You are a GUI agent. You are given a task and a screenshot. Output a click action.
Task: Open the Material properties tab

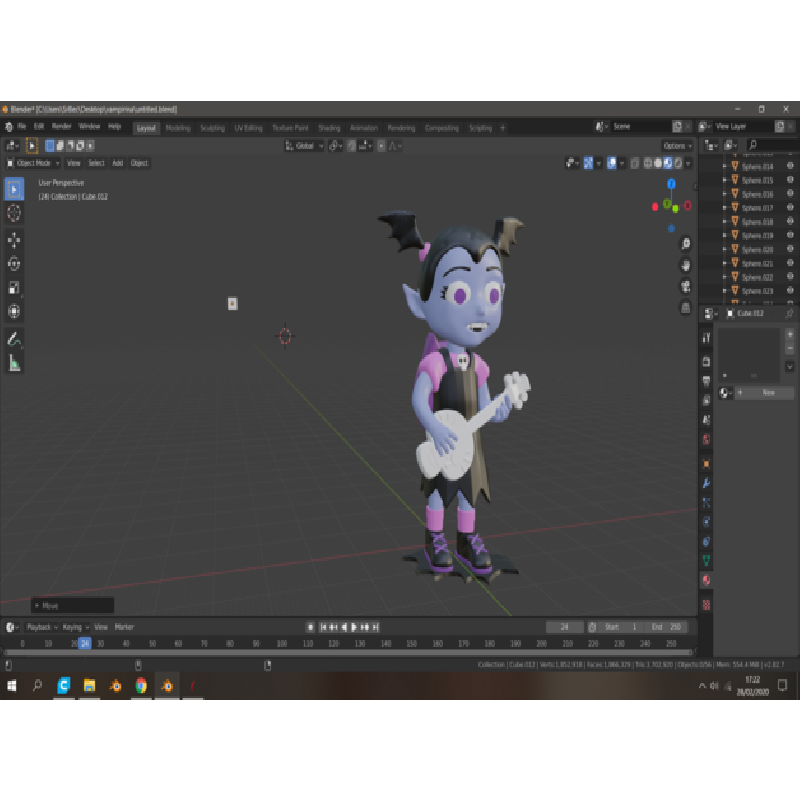[x=706, y=580]
